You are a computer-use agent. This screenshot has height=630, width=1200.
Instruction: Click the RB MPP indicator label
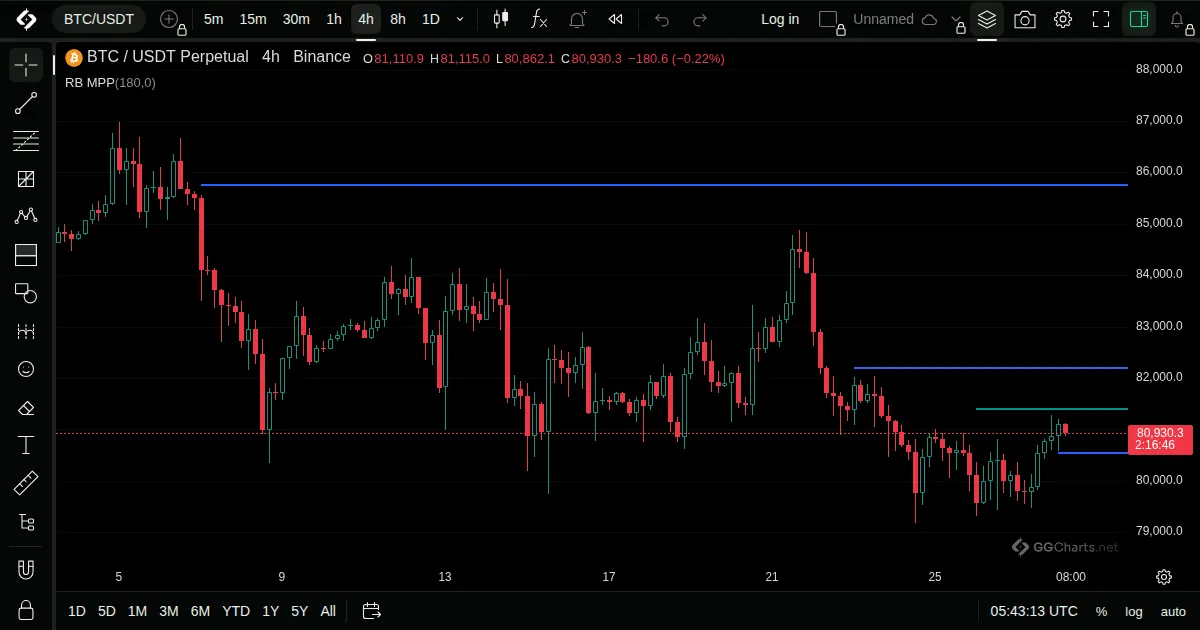(x=110, y=83)
